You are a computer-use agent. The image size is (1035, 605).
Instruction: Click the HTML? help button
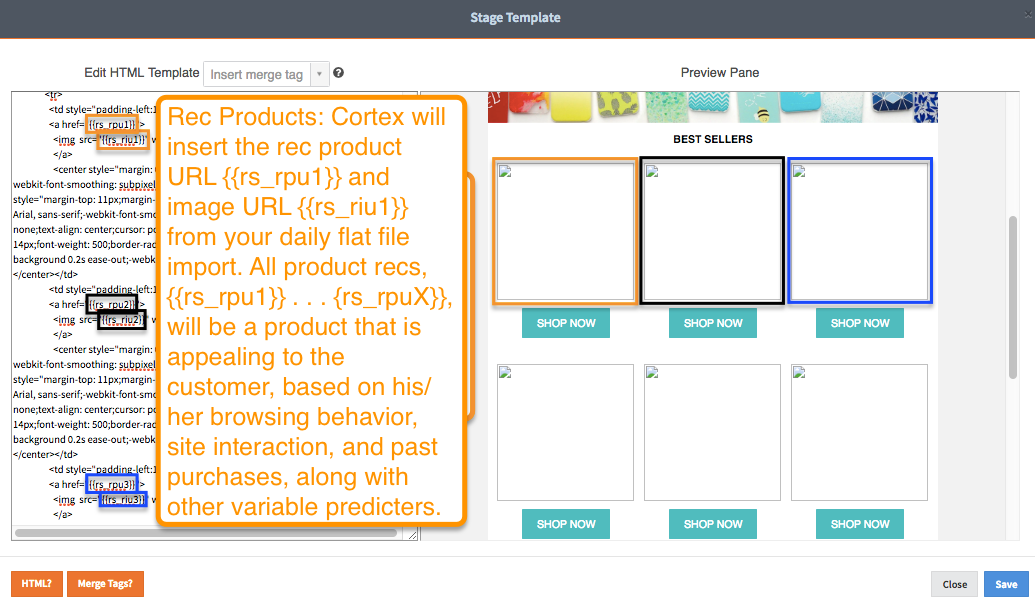pyautogui.click(x=36, y=584)
